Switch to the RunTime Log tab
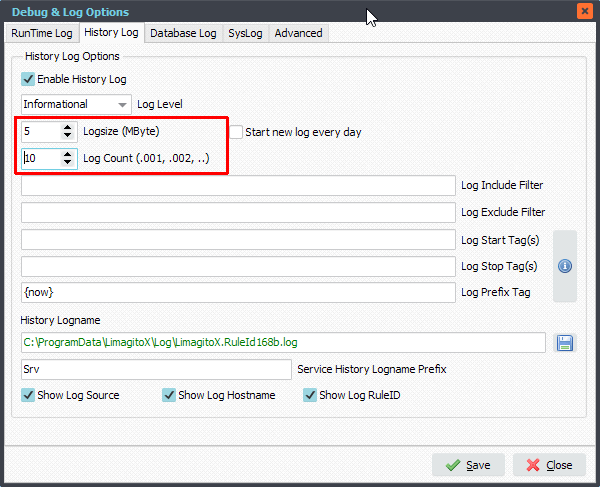The width and height of the screenshot is (600, 487). click(x=42, y=33)
